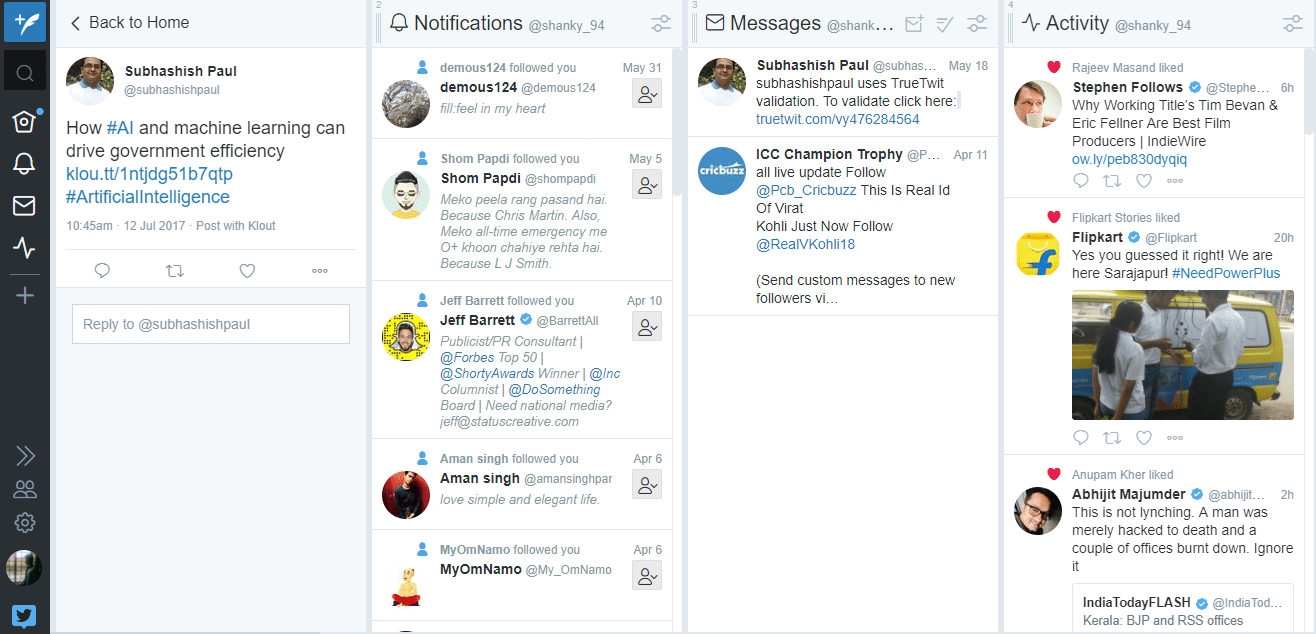The image size is (1316, 634).
Task: Mark all messages as read
Action: pyautogui.click(x=945, y=23)
